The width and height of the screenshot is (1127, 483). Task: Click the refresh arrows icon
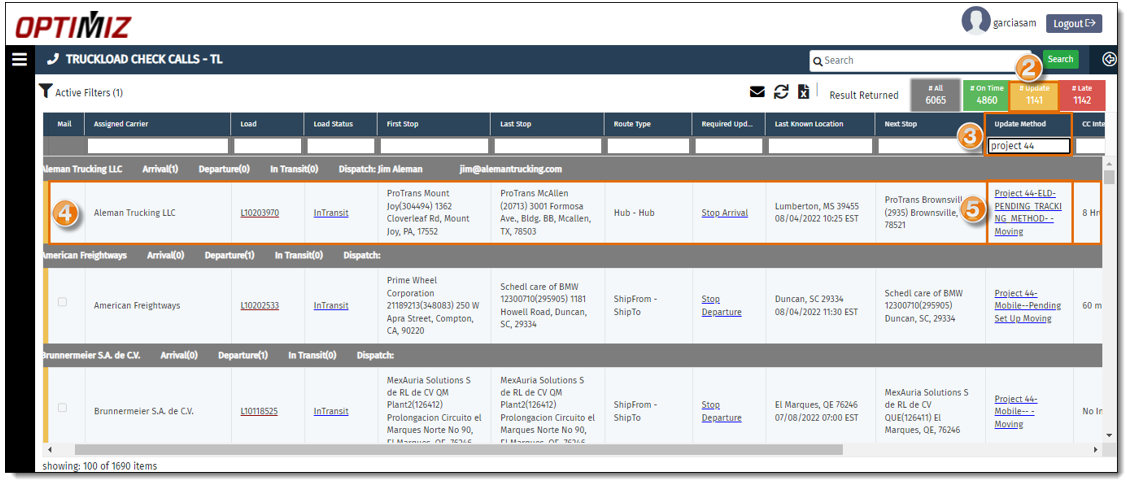(781, 92)
